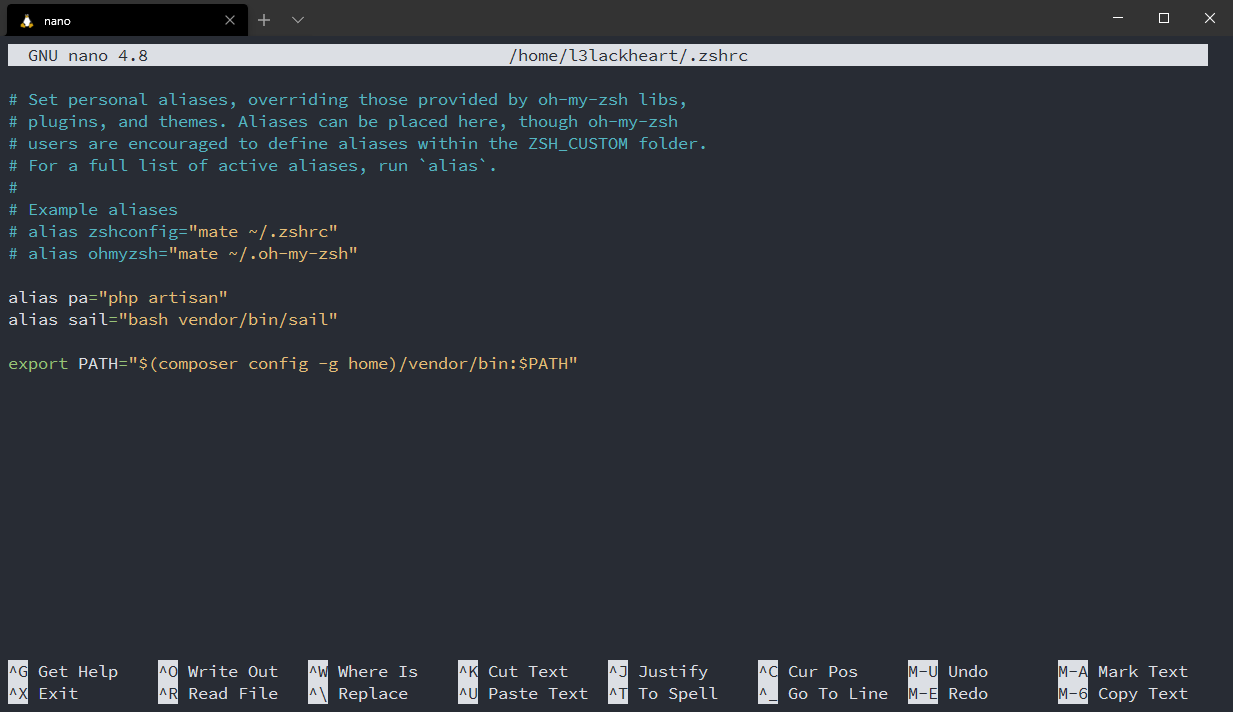Close the terminal window
Screen dimensions: 1233x712
1210,18
